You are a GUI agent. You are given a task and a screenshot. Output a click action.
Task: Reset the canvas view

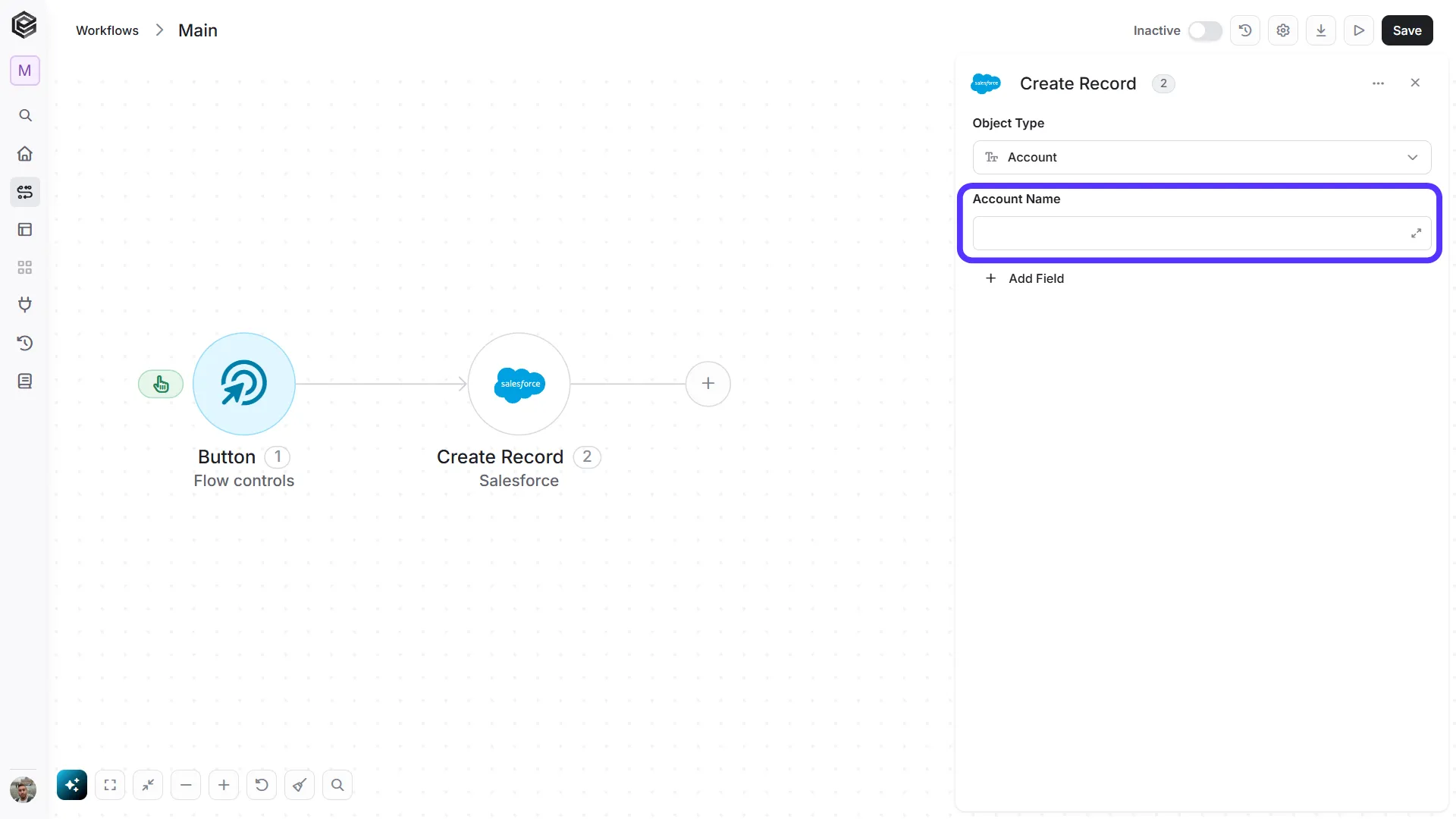pos(262,785)
